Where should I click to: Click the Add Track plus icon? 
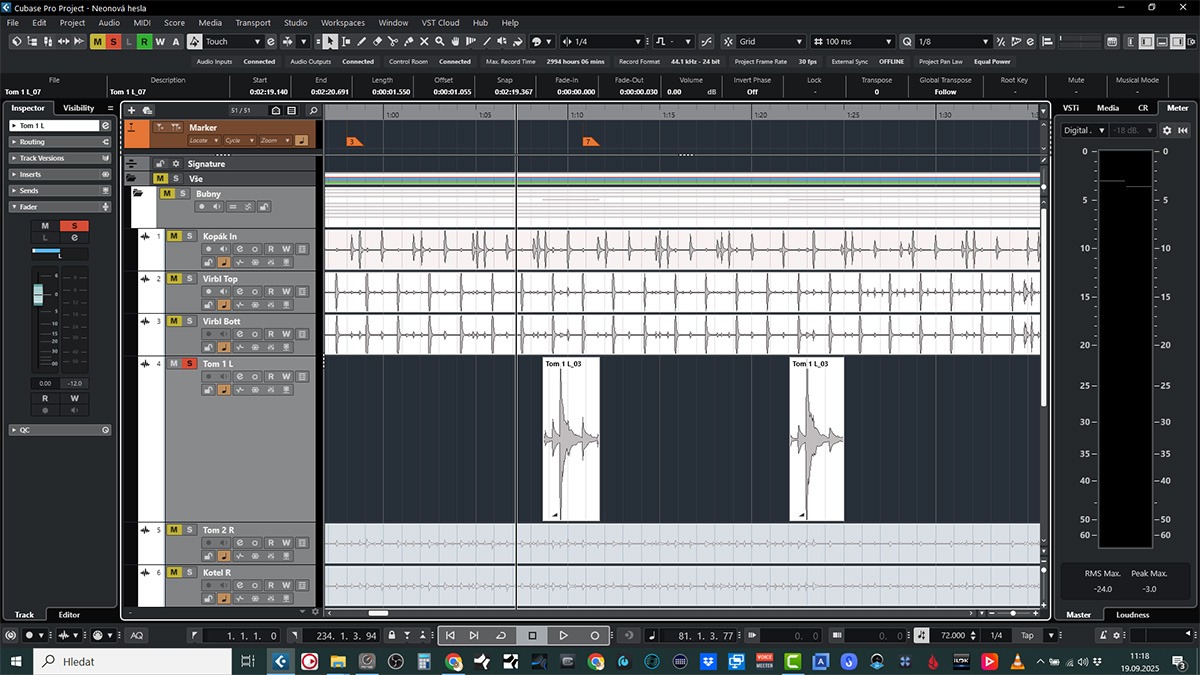coord(131,110)
